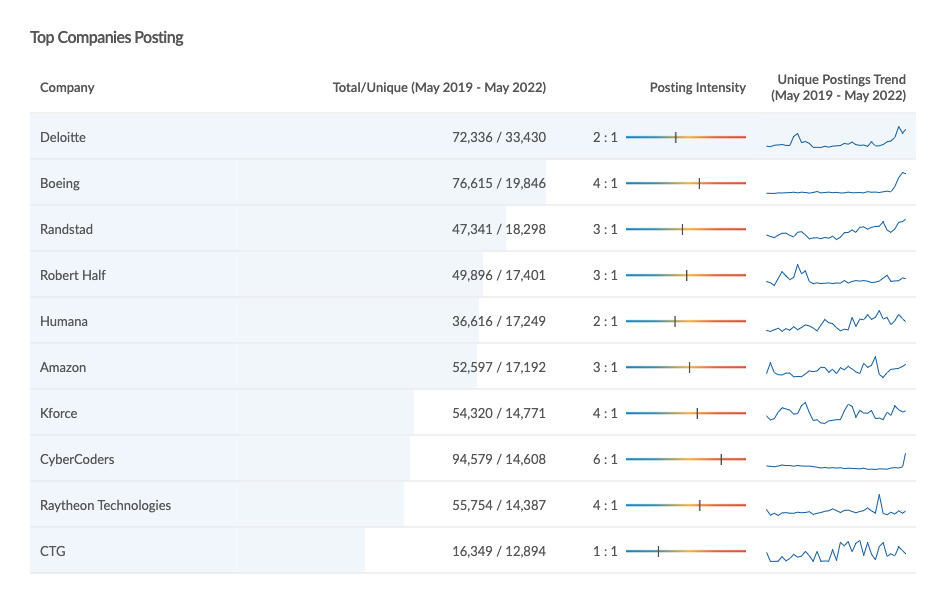Click Deloitte's 72,336 / 33,430 postings value
The image size is (946, 604).
(x=499, y=137)
